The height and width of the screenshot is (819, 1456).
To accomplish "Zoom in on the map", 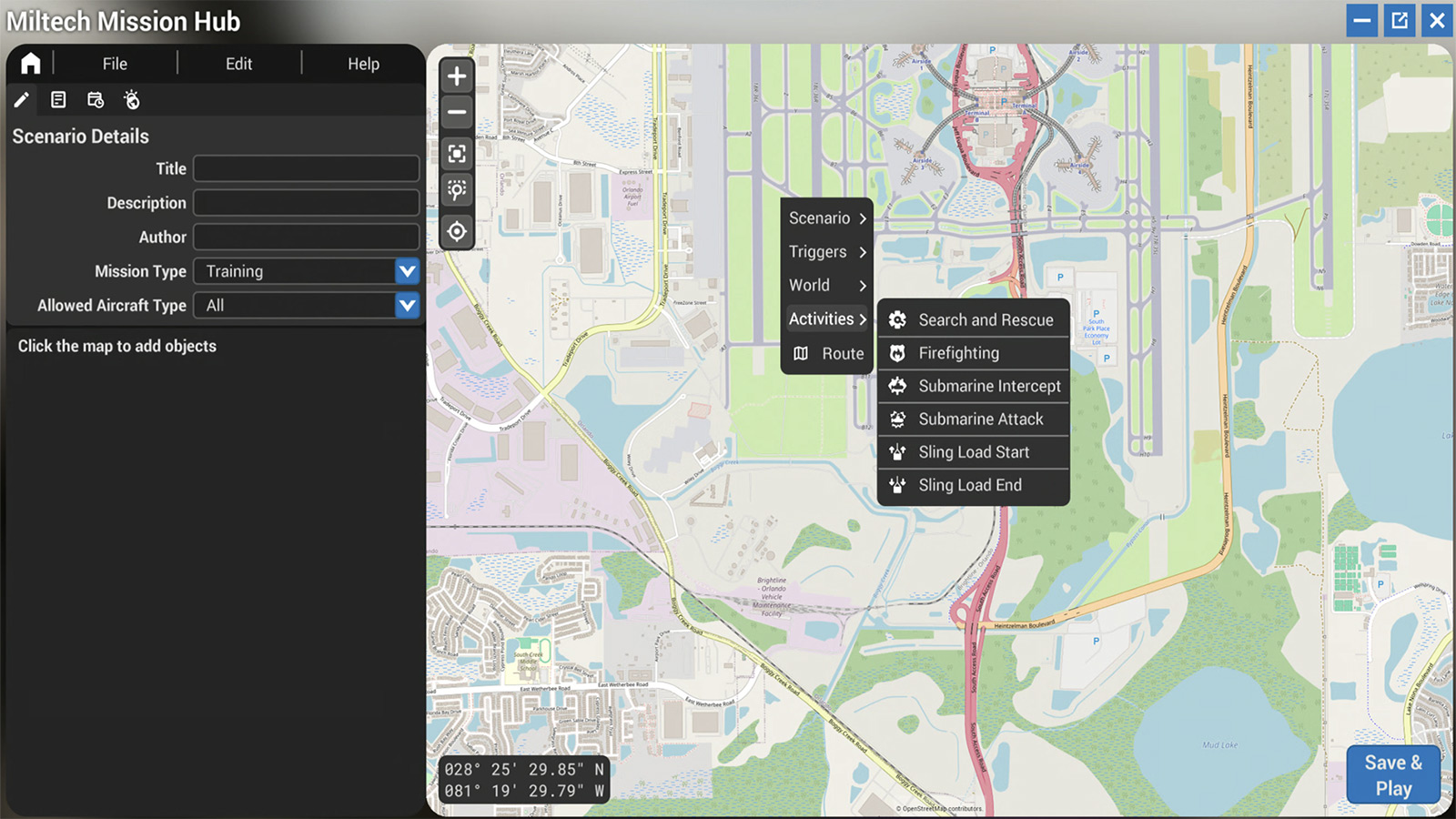I will (x=457, y=76).
